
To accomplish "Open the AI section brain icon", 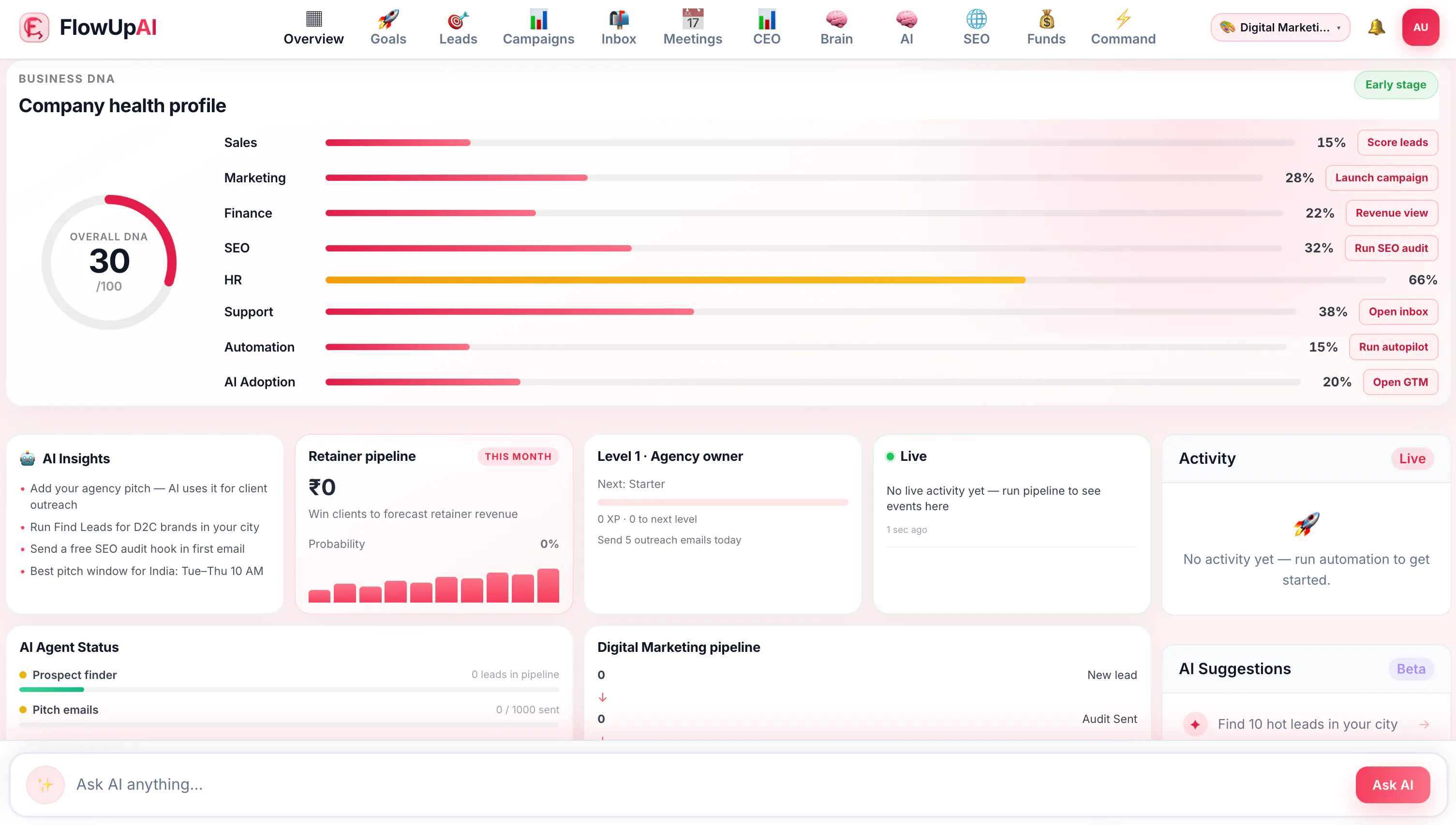I will click(x=906, y=19).
